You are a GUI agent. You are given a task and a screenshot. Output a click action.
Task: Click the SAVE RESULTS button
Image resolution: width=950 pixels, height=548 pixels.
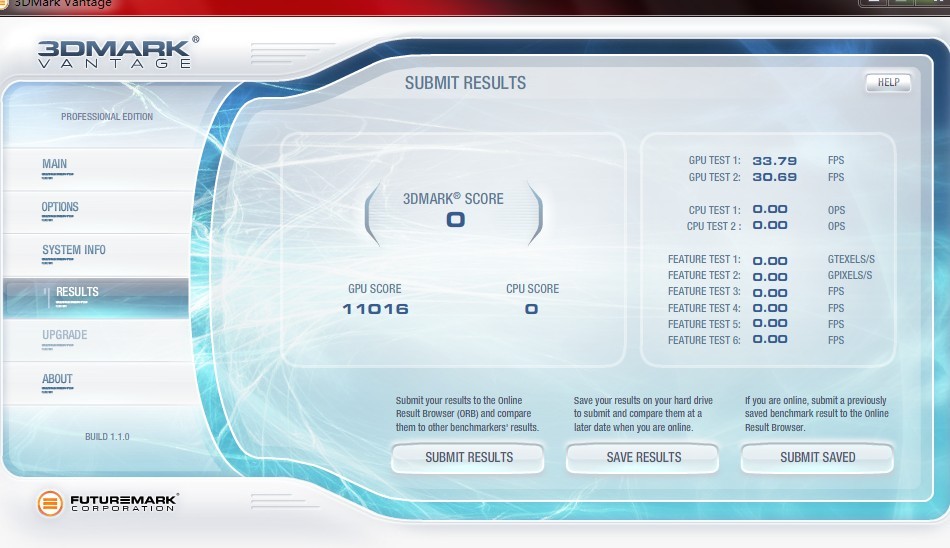pos(643,458)
